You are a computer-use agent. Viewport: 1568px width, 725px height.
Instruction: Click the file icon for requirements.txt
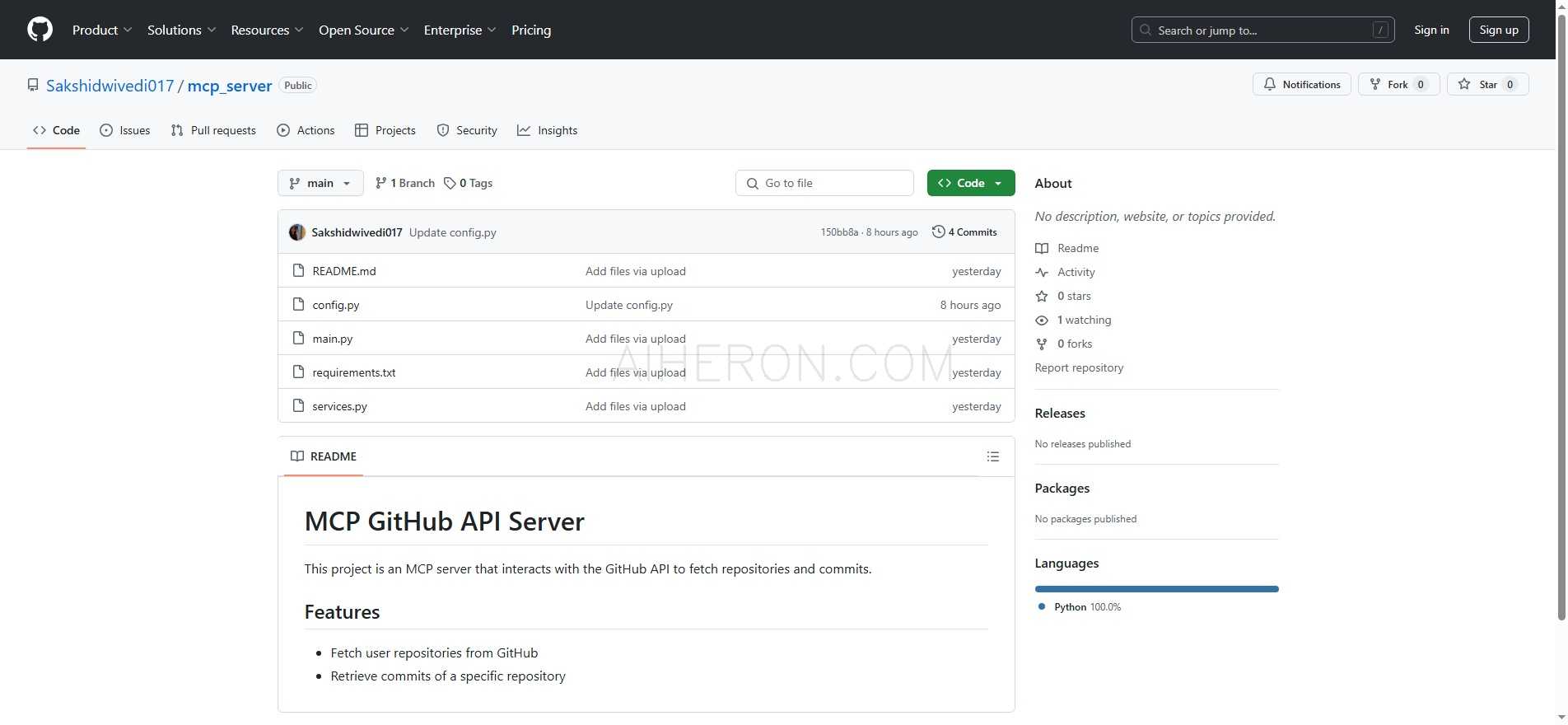click(299, 372)
